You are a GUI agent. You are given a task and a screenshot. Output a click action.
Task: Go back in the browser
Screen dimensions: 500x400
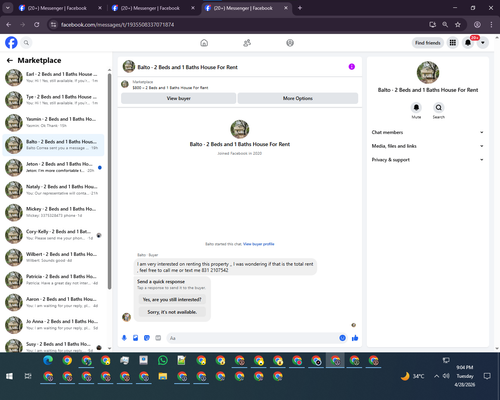(9, 25)
